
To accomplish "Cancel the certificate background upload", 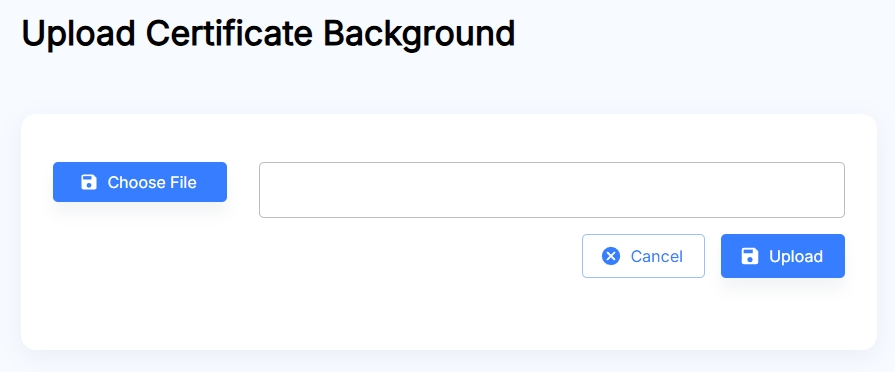I will pos(643,256).
